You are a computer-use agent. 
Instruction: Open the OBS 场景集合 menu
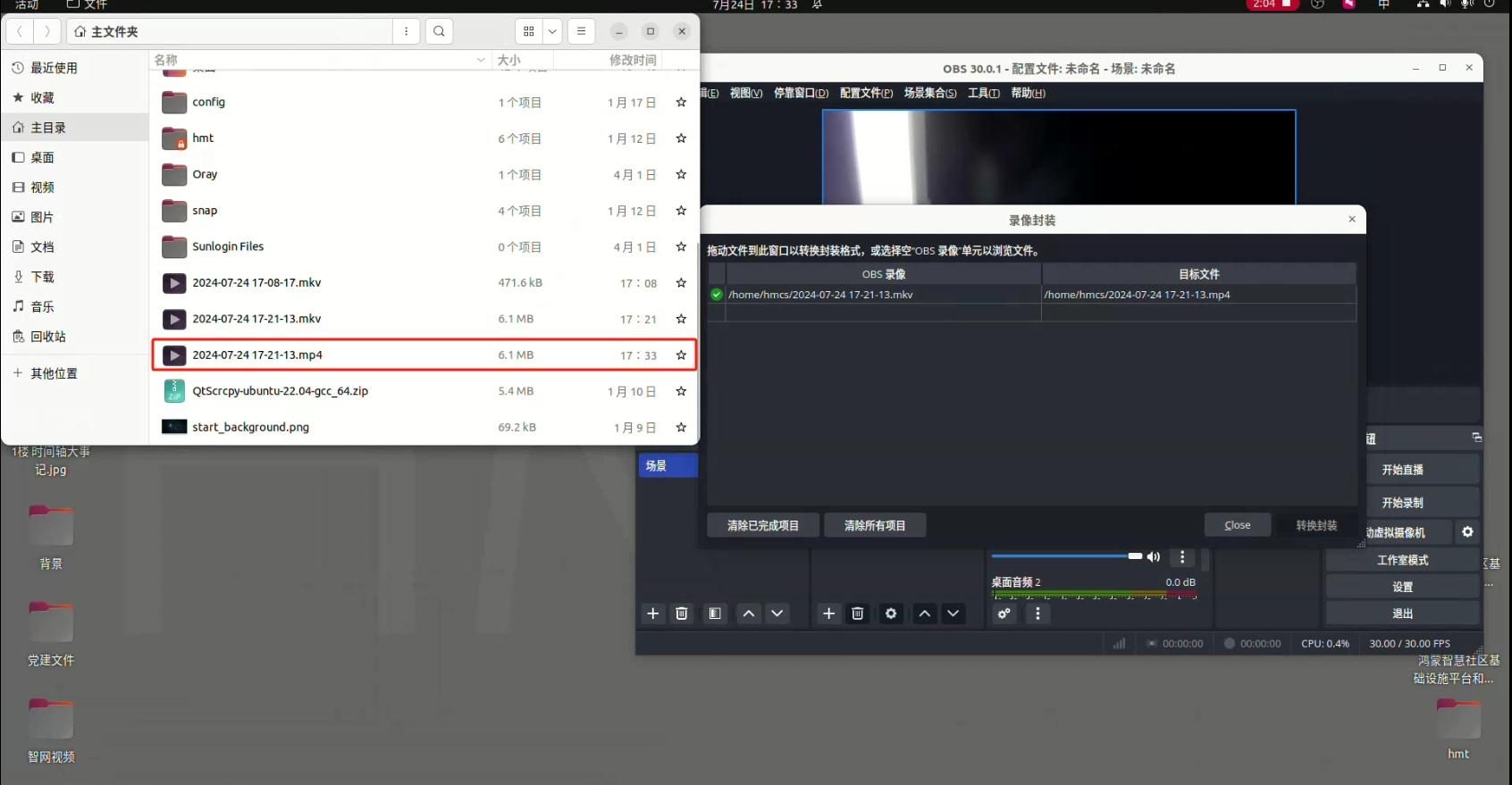(x=930, y=93)
